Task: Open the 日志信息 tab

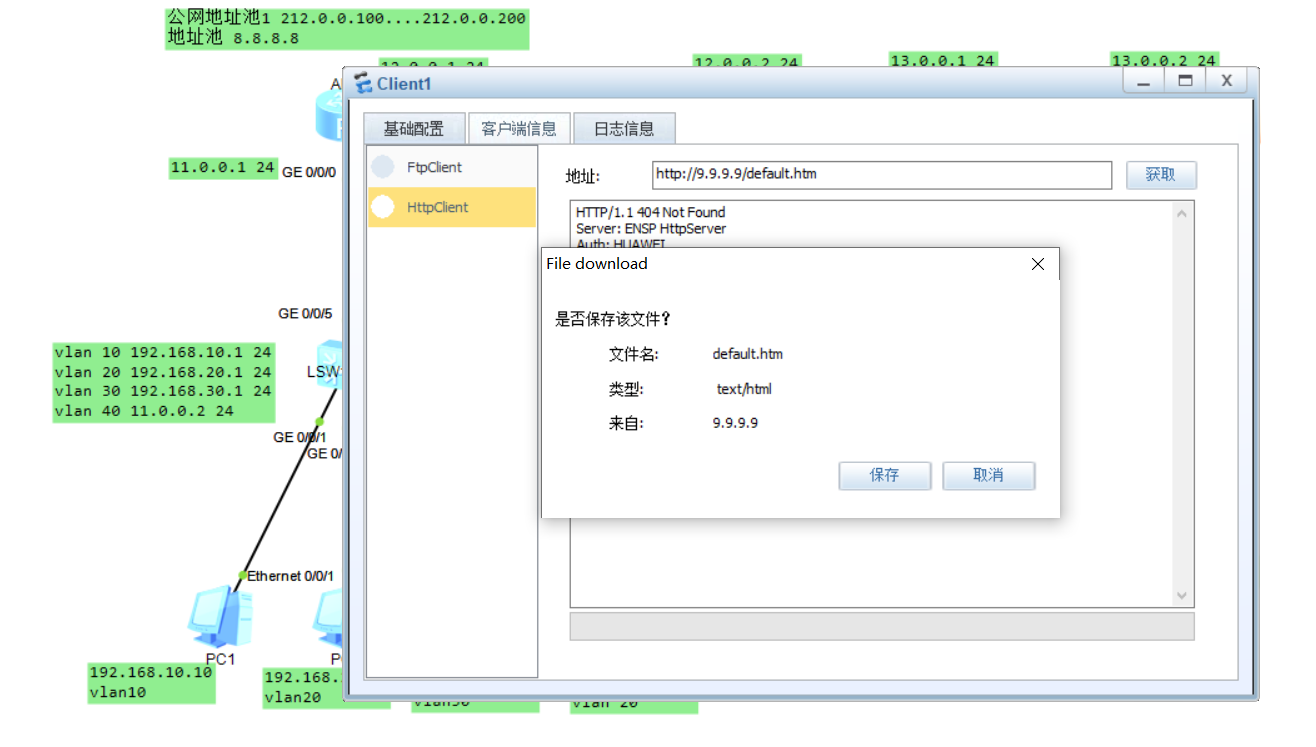Action: coord(624,129)
